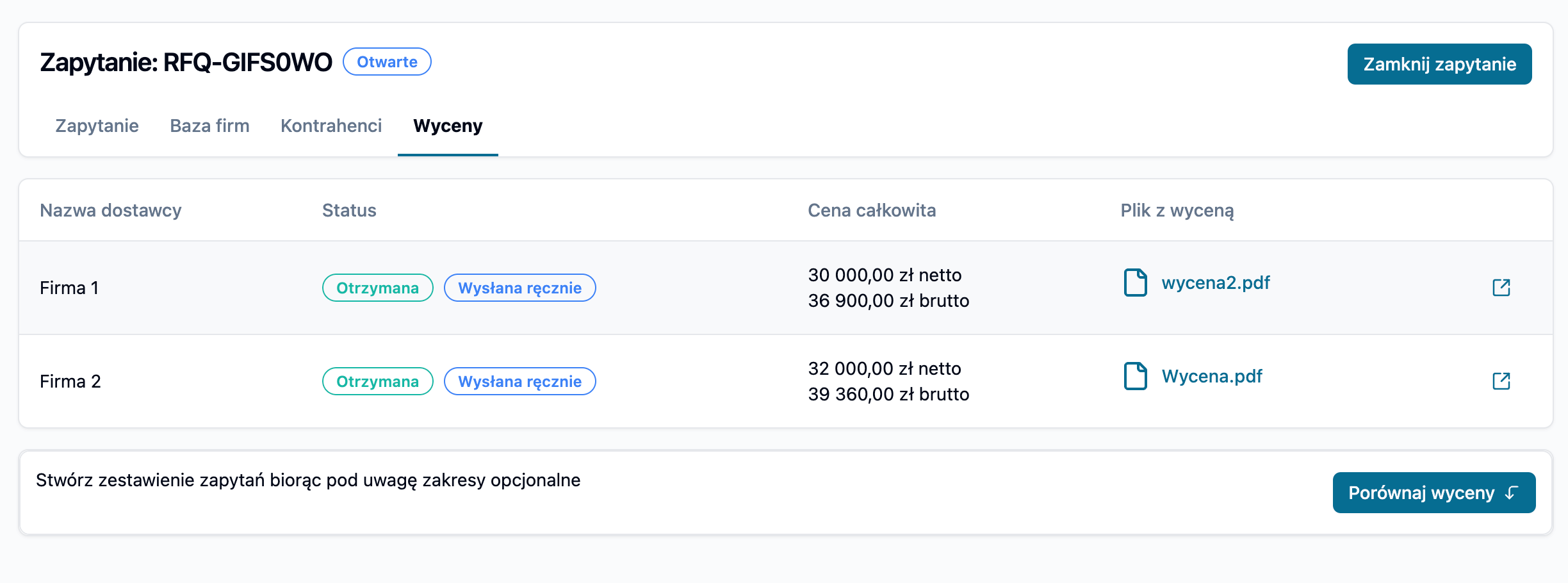
Task: Click the file icon beside Wycena.pdf
Action: (1135, 376)
